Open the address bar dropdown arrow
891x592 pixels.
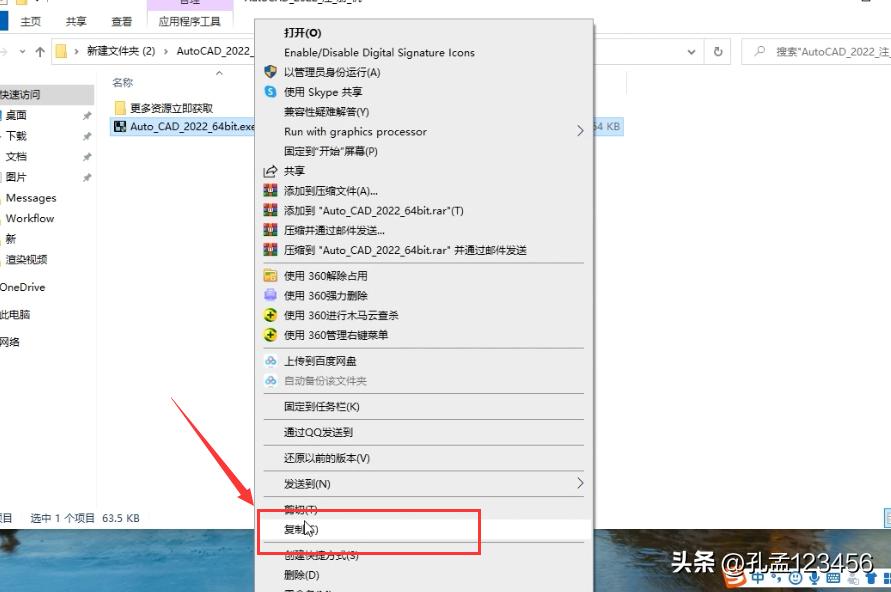[691, 51]
